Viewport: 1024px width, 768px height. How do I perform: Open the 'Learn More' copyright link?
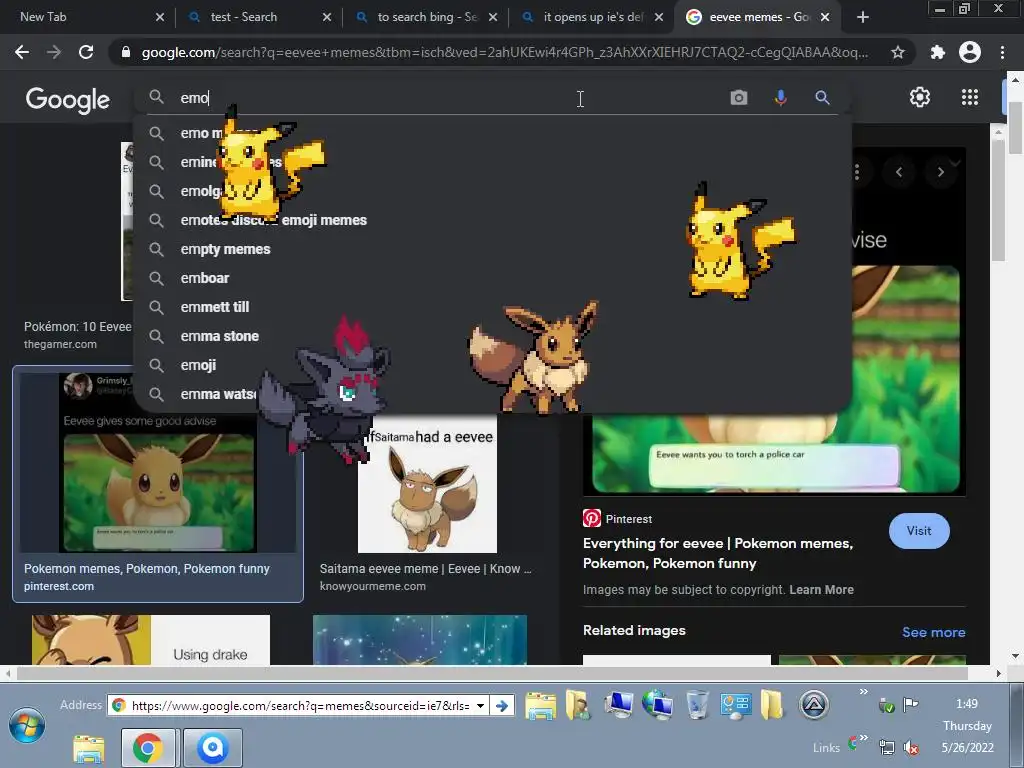822,590
